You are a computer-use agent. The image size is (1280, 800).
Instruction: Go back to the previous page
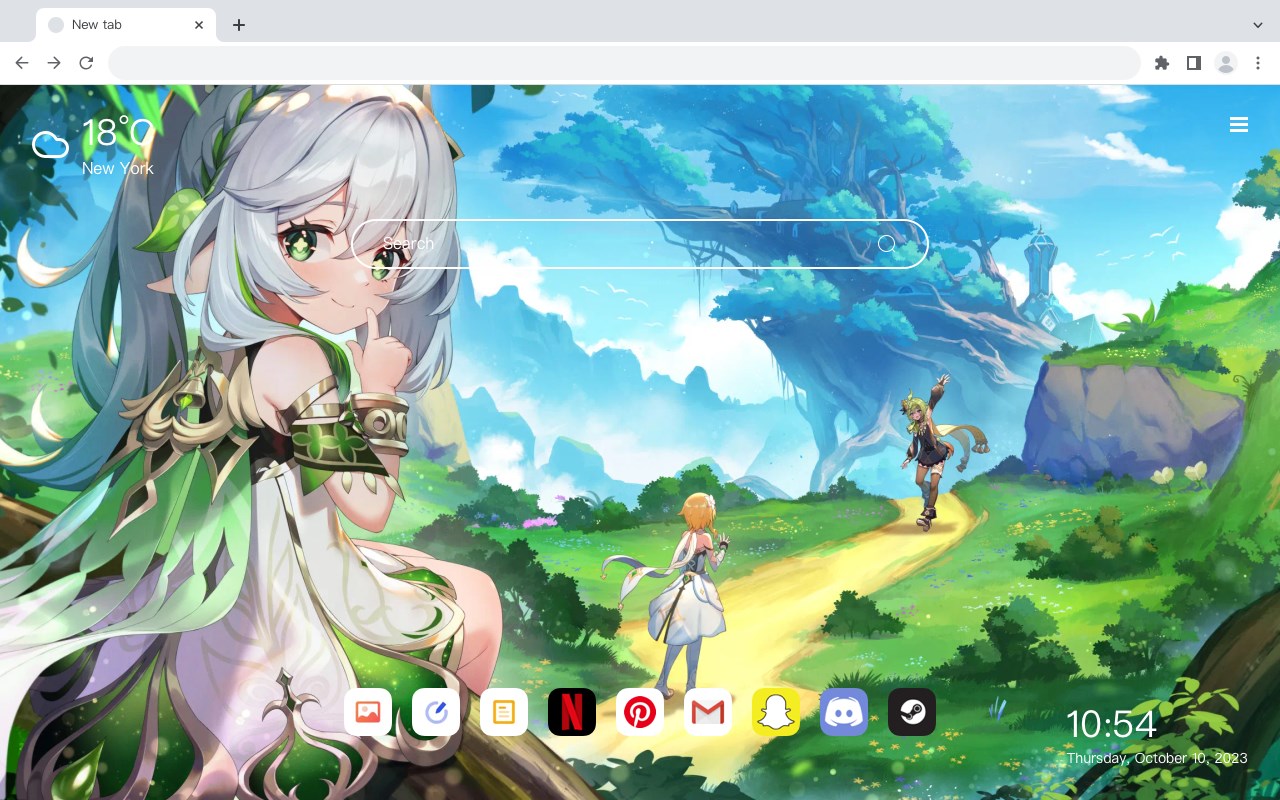coord(22,63)
